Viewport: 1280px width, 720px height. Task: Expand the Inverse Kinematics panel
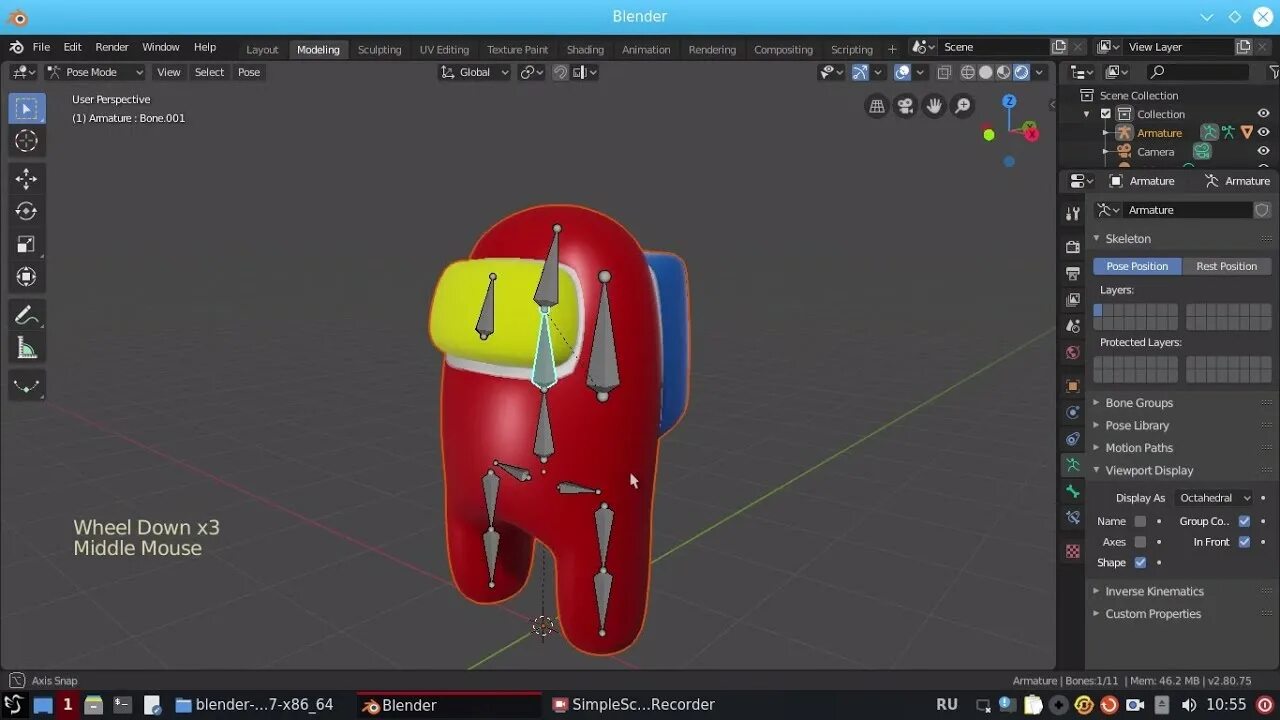(x=1154, y=591)
